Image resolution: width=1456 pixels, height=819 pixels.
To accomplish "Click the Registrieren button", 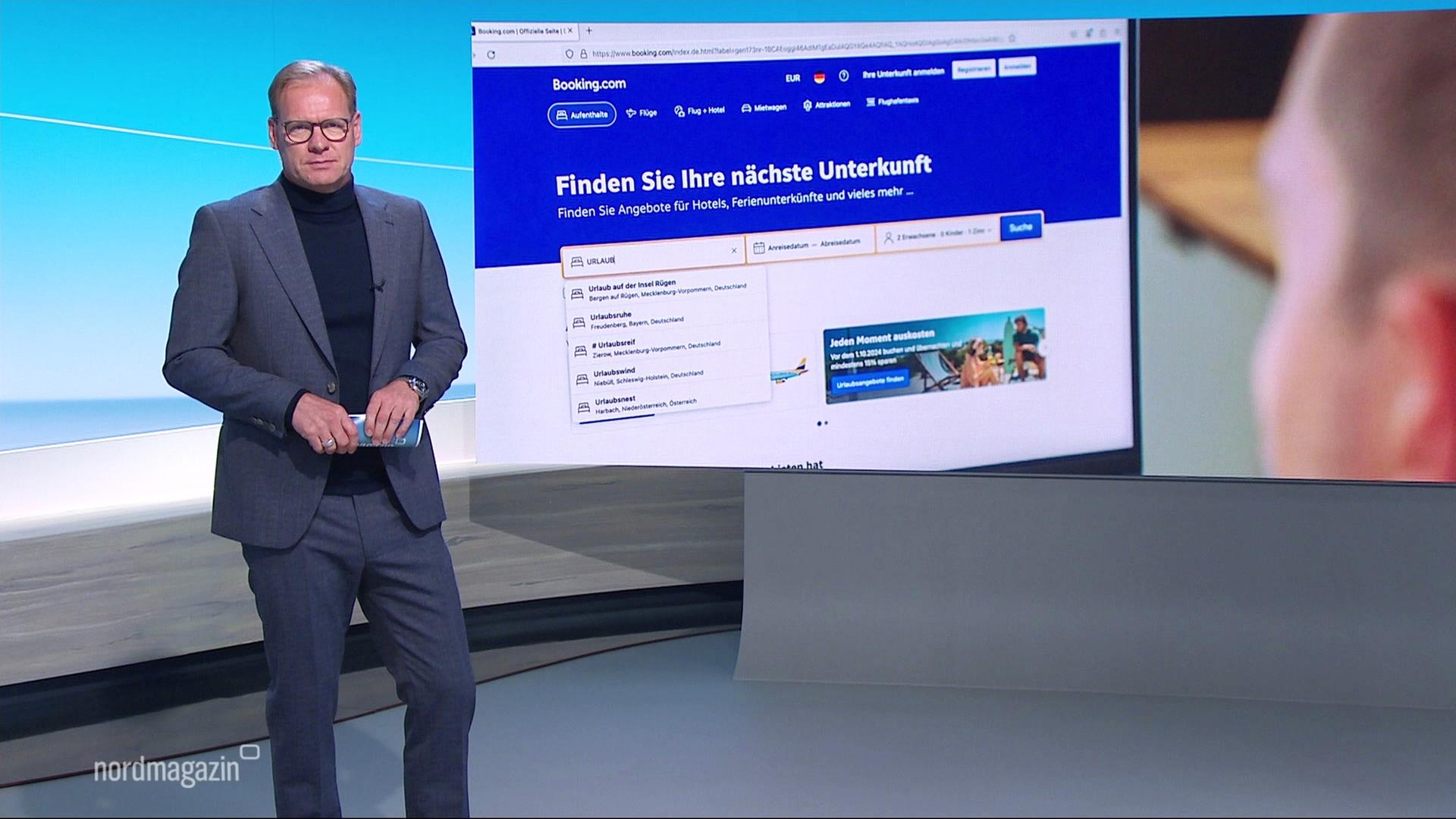I will click(x=974, y=69).
